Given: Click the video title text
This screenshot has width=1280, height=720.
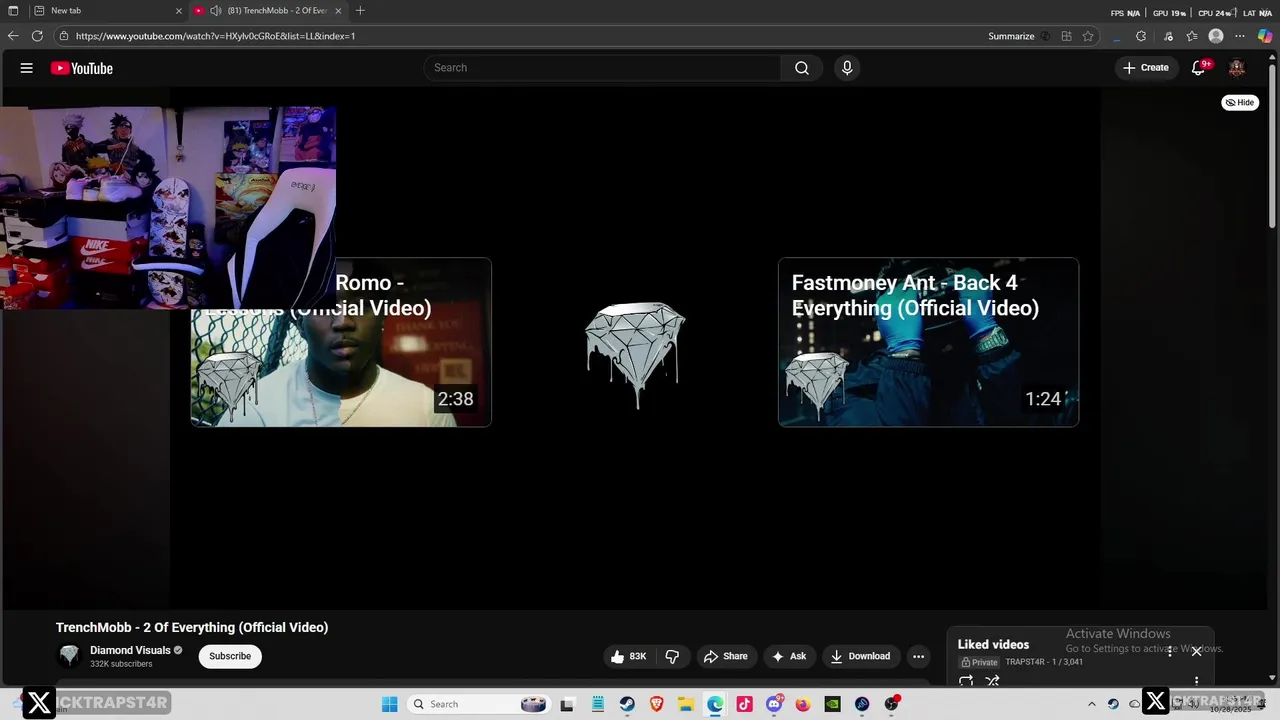Looking at the screenshot, I should [192, 627].
